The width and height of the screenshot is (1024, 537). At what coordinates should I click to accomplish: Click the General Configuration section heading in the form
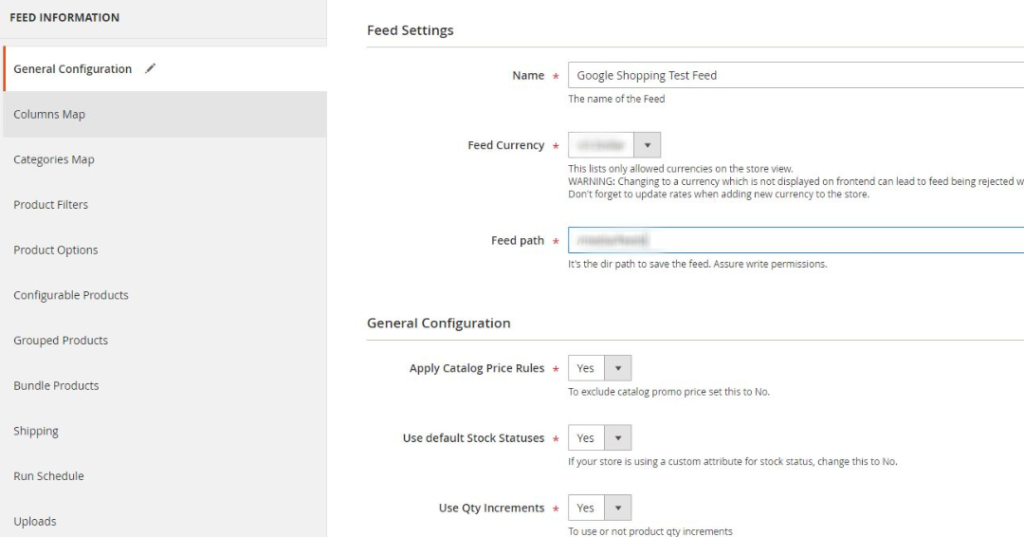click(439, 323)
